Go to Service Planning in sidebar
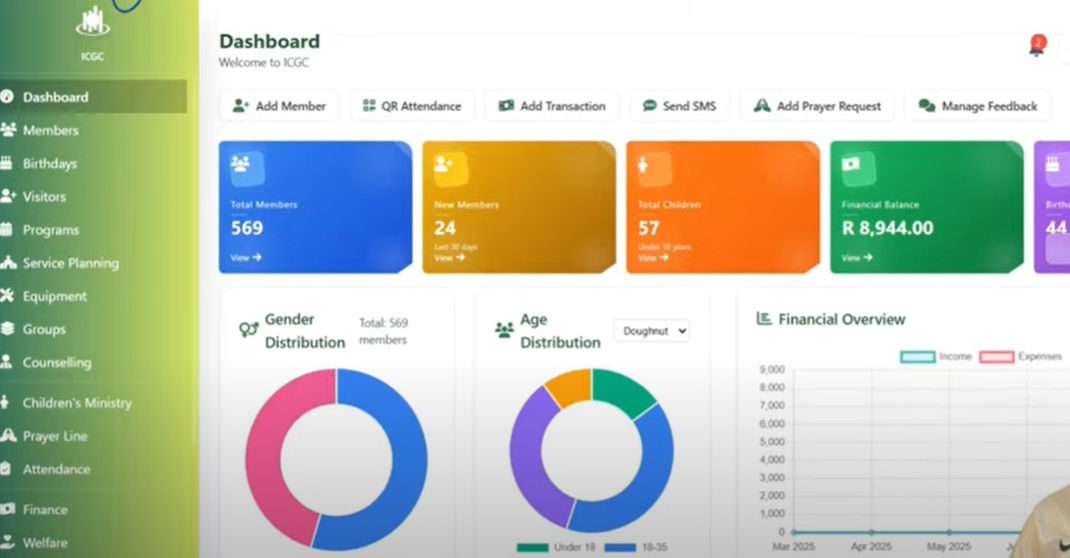 (70, 263)
